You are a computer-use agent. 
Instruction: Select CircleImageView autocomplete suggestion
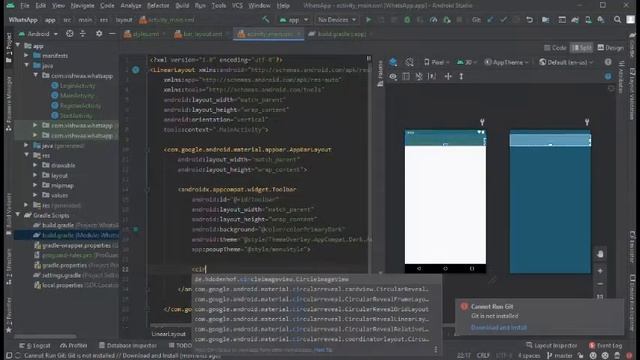coord(316,280)
